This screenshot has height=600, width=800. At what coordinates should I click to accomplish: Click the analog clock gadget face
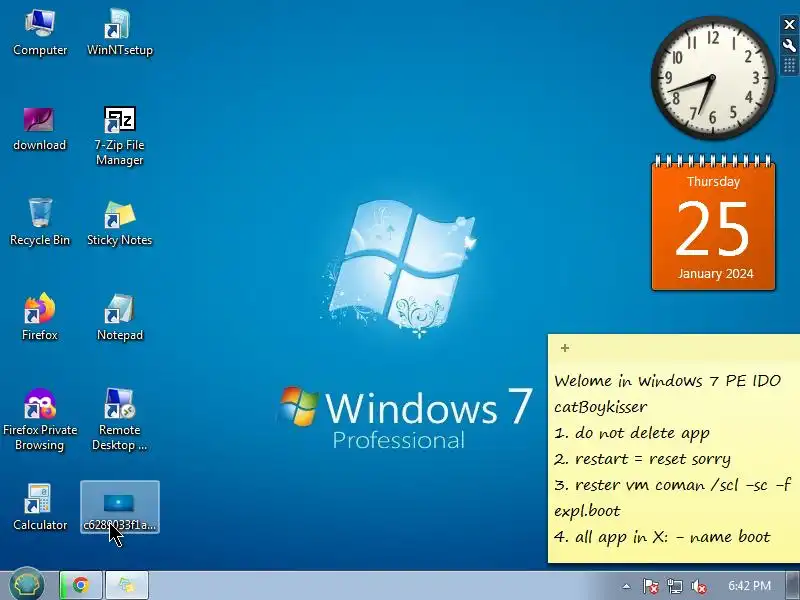point(712,78)
